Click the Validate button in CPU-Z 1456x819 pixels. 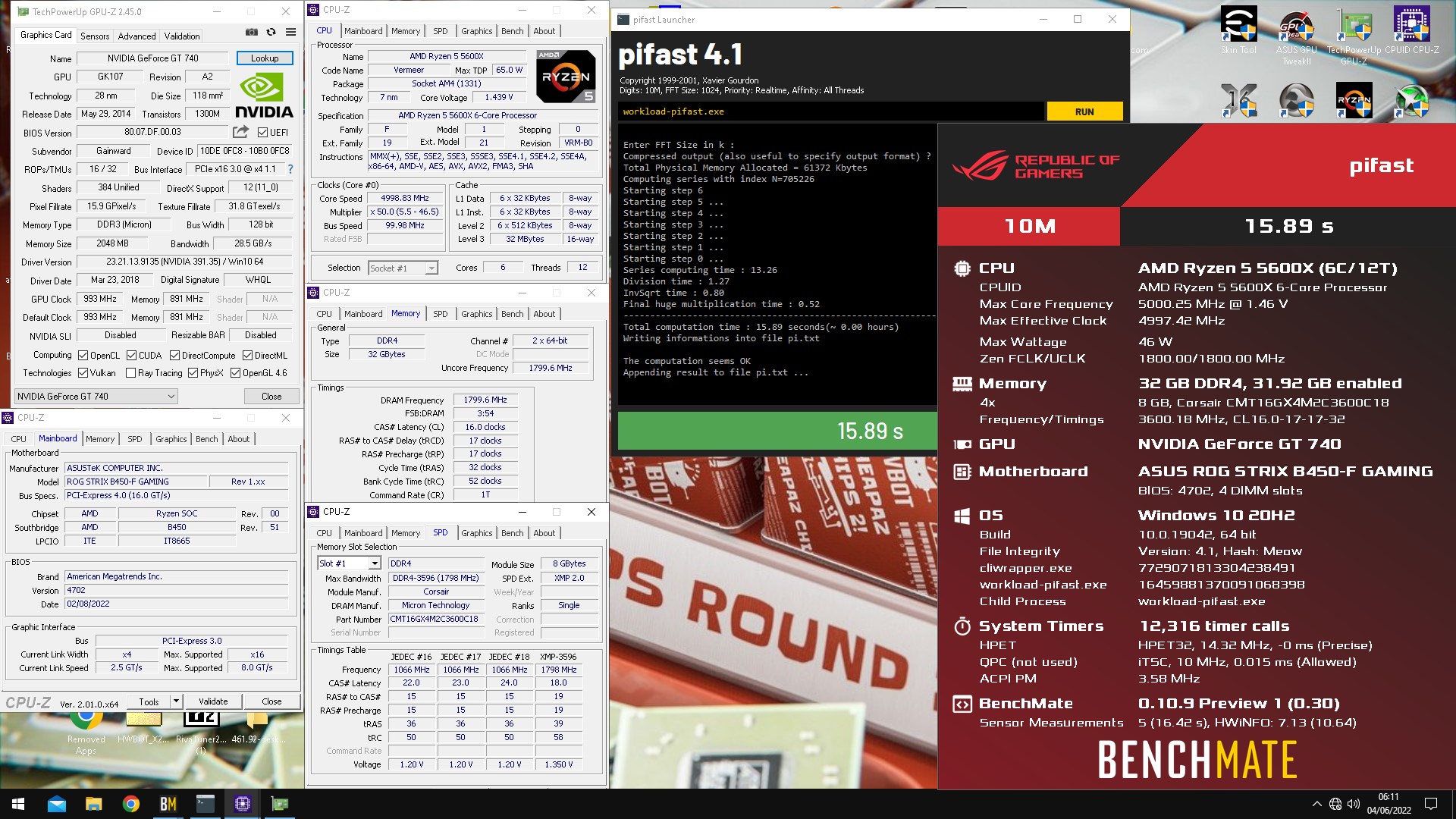click(x=213, y=701)
